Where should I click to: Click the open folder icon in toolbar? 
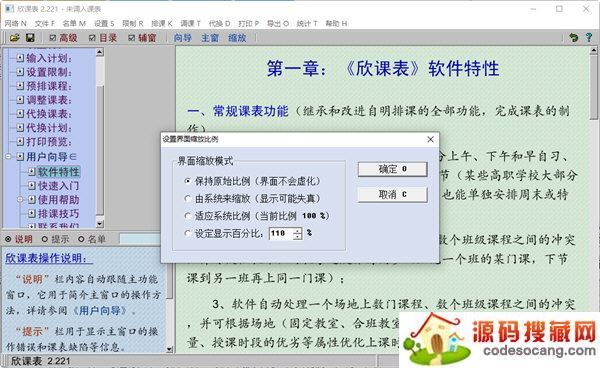tap(15, 38)
